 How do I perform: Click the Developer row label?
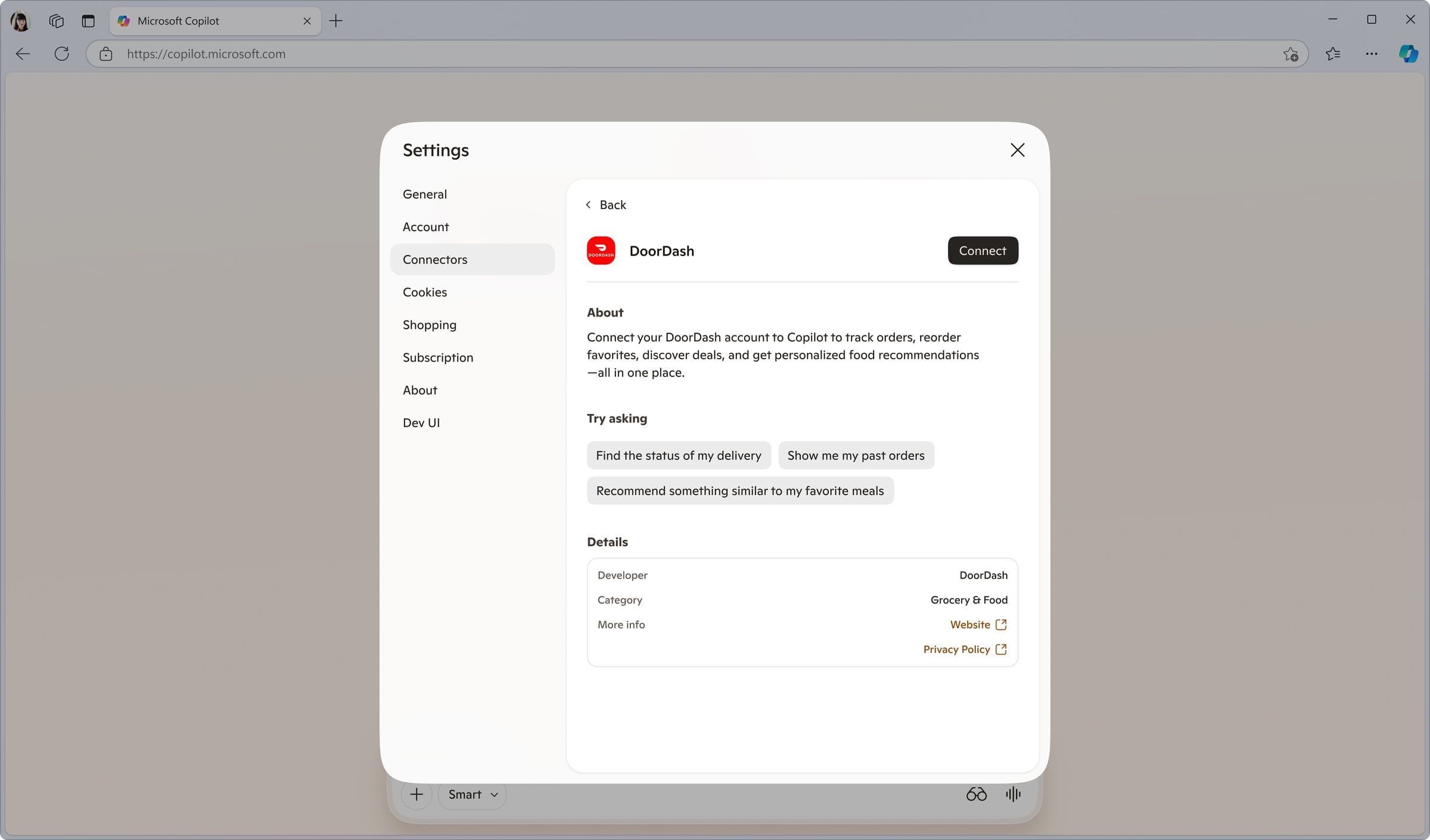[622, 575]
